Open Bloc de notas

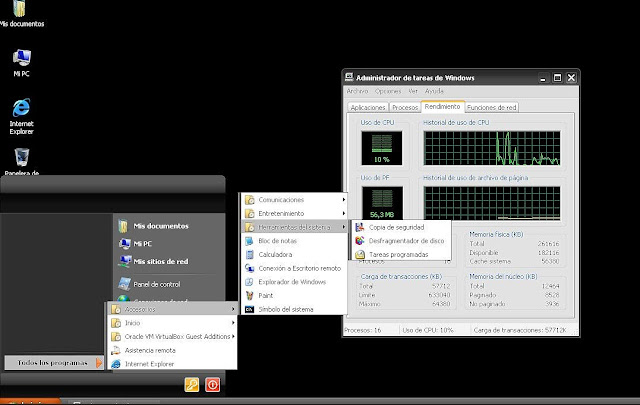294,241
